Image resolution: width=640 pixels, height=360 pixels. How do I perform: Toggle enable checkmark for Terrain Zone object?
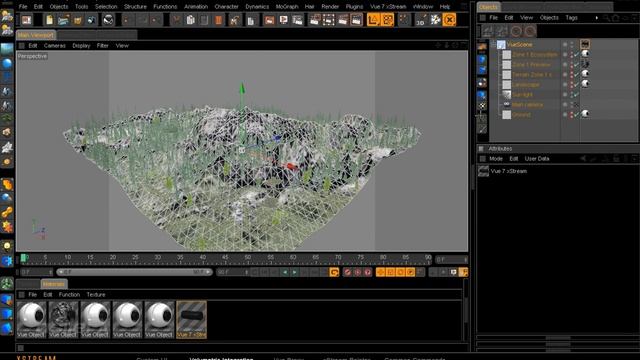(576, 75)
